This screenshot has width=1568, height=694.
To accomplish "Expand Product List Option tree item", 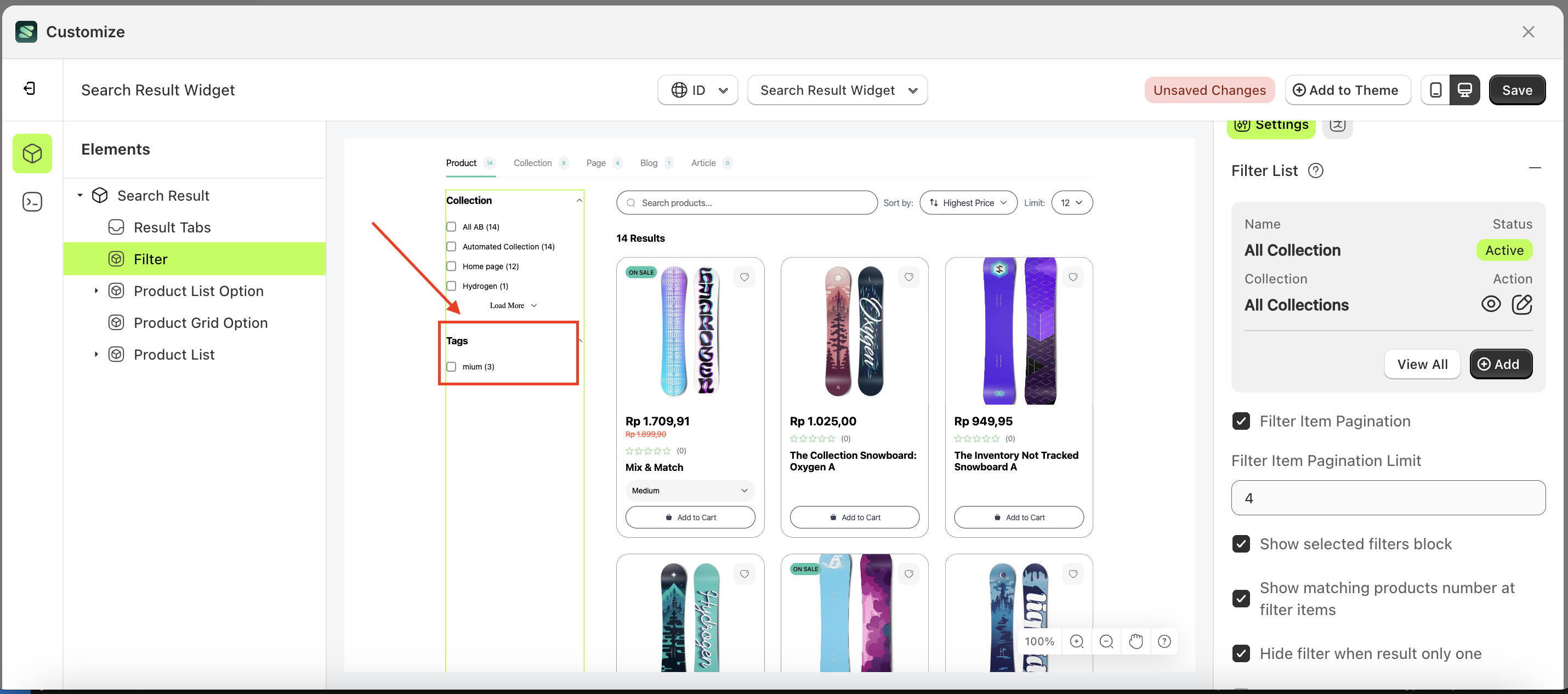I will [x=96, y=291].
